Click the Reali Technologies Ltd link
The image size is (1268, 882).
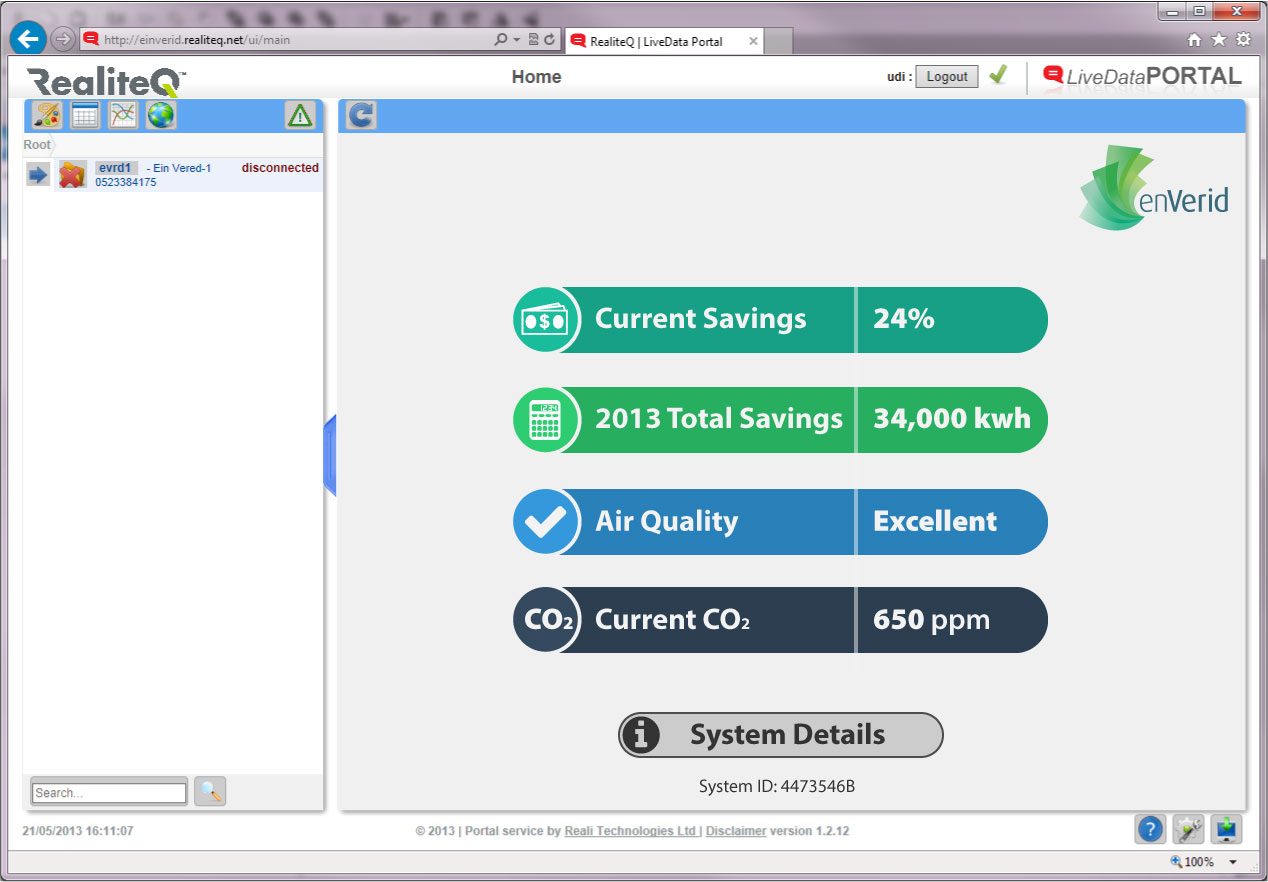(630, 831)
